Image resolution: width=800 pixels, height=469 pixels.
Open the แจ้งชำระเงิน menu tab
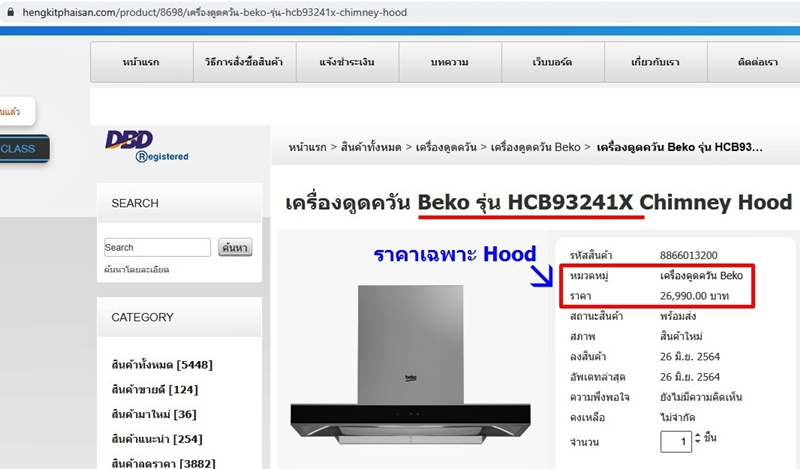pos(347,62)
